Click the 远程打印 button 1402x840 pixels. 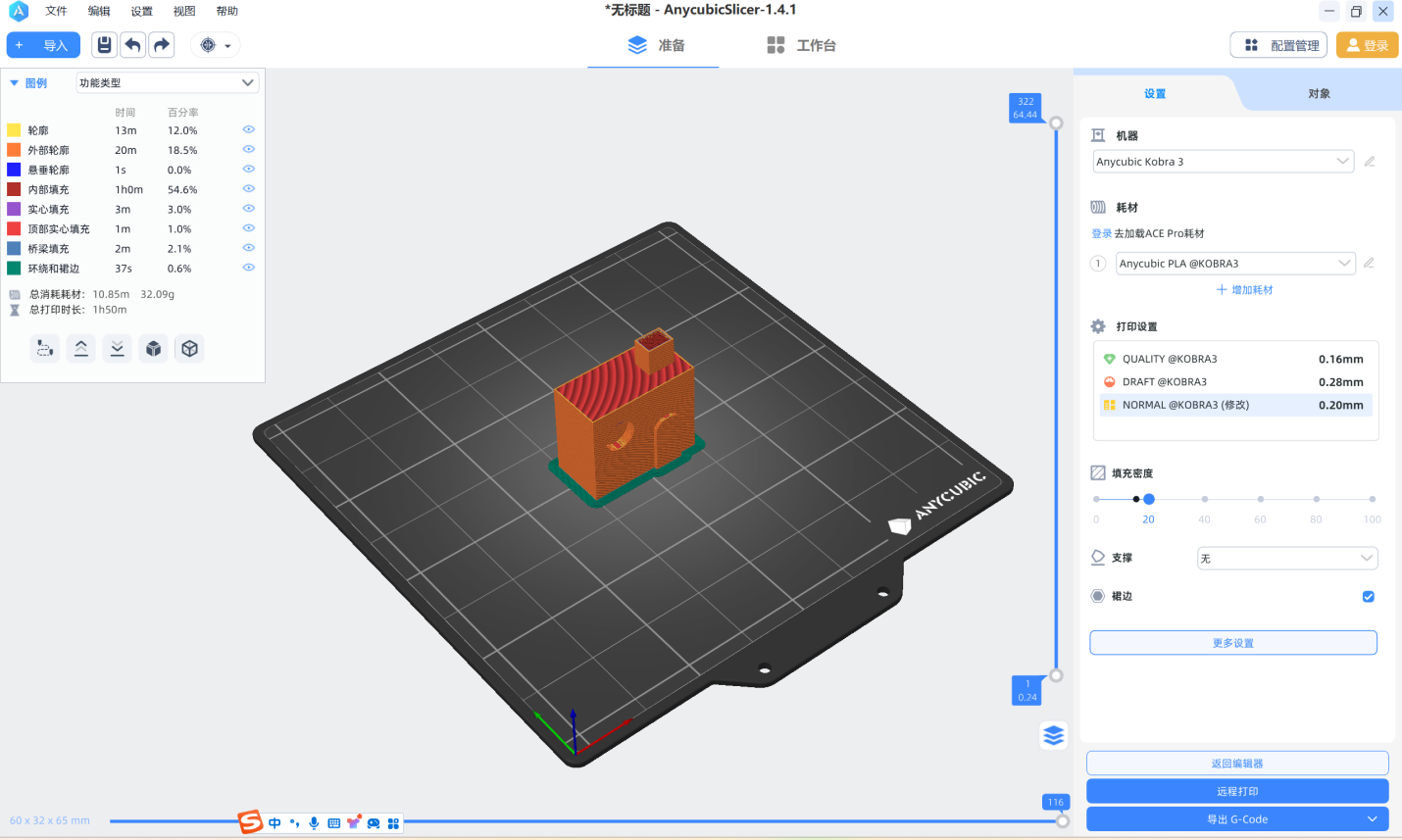click(x=1237, y=791)
